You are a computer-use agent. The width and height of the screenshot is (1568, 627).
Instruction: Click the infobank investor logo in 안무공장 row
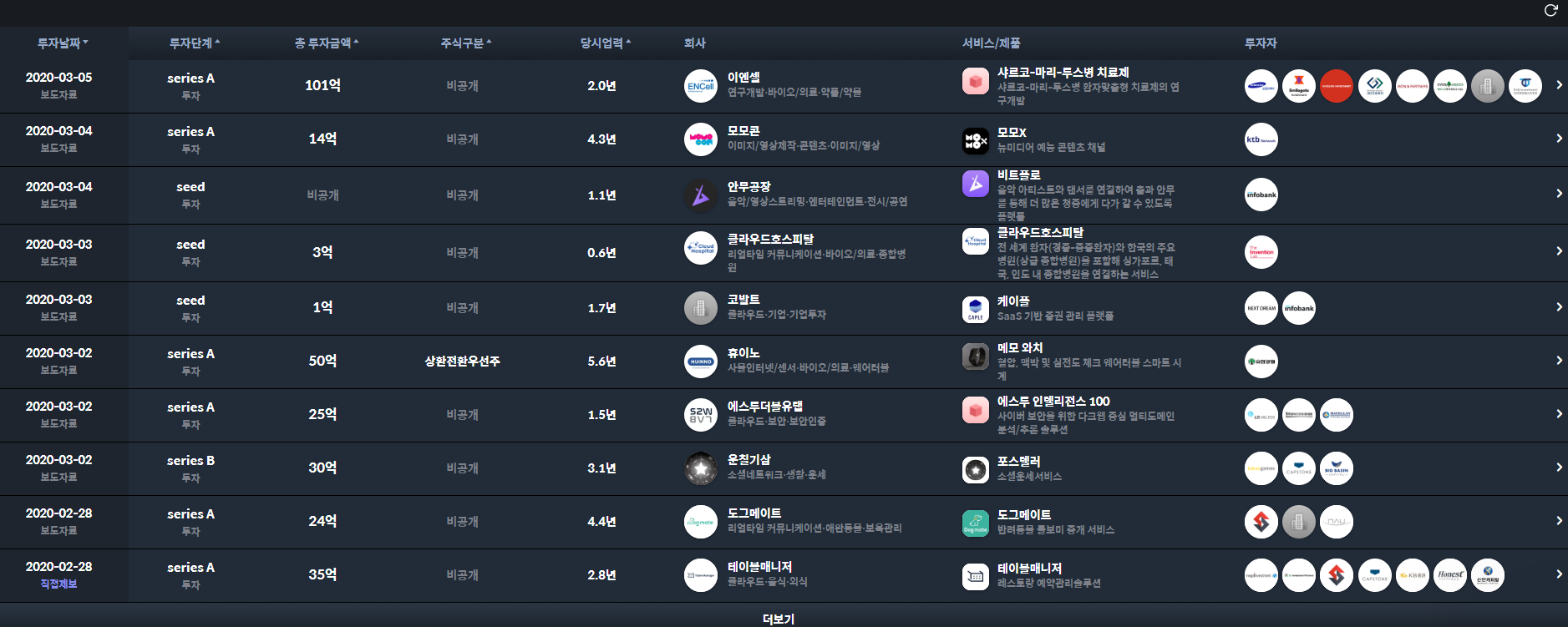1261,195
